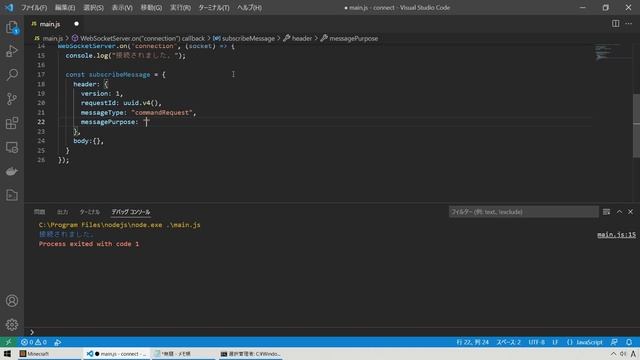
Task: Open editor More Actions menu
Action: [629, 24]
